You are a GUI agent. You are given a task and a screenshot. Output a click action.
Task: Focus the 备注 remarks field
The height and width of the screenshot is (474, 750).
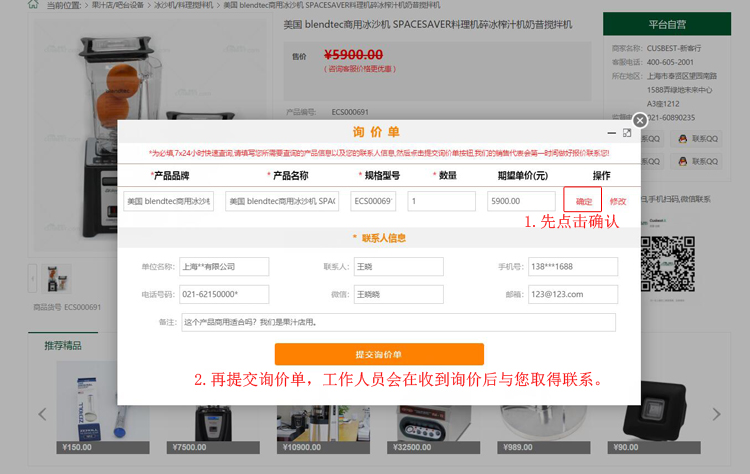[398, 322]
